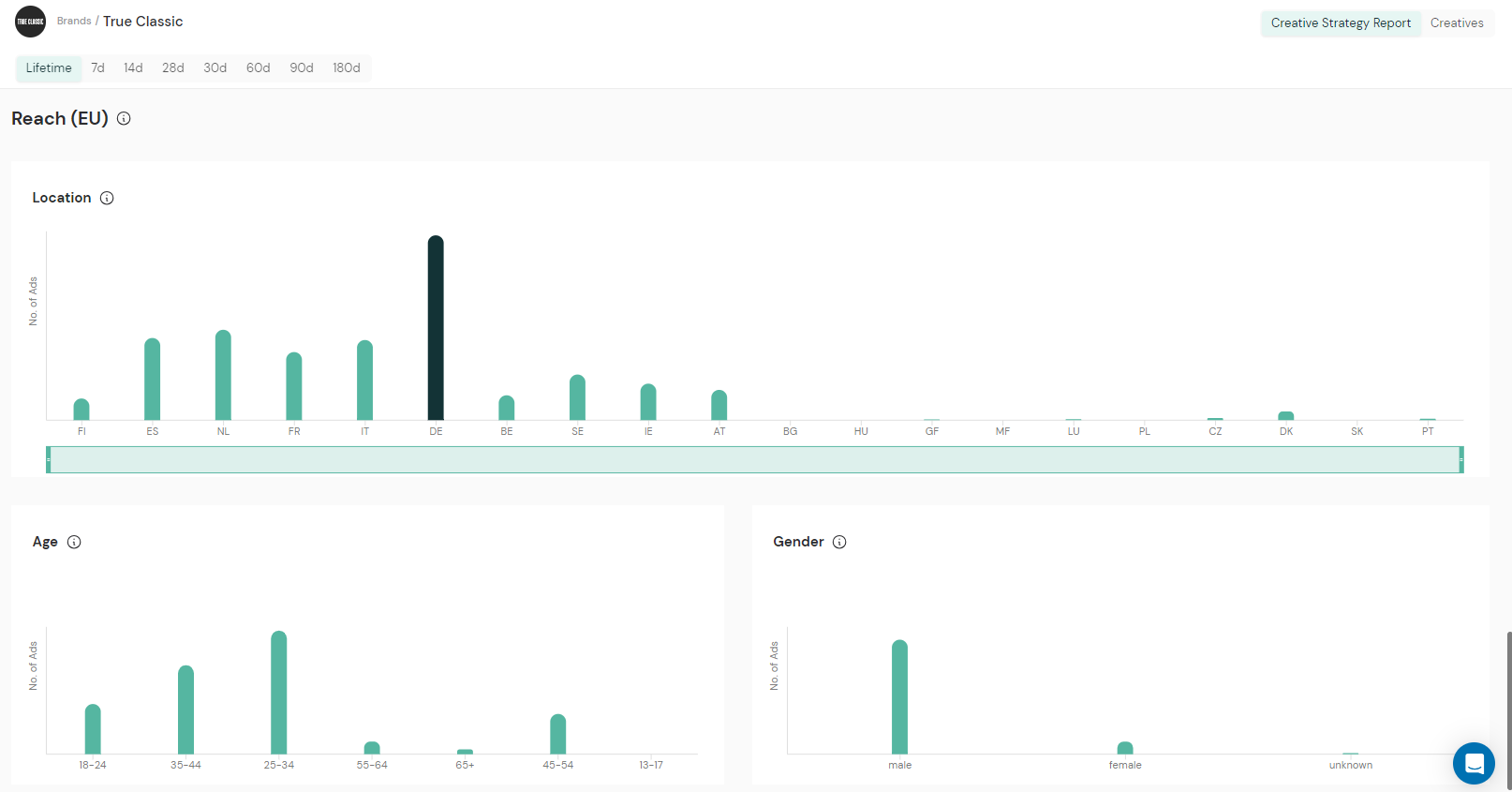Select the 30d time range
1512x792 pixels.
coord(215,68)
